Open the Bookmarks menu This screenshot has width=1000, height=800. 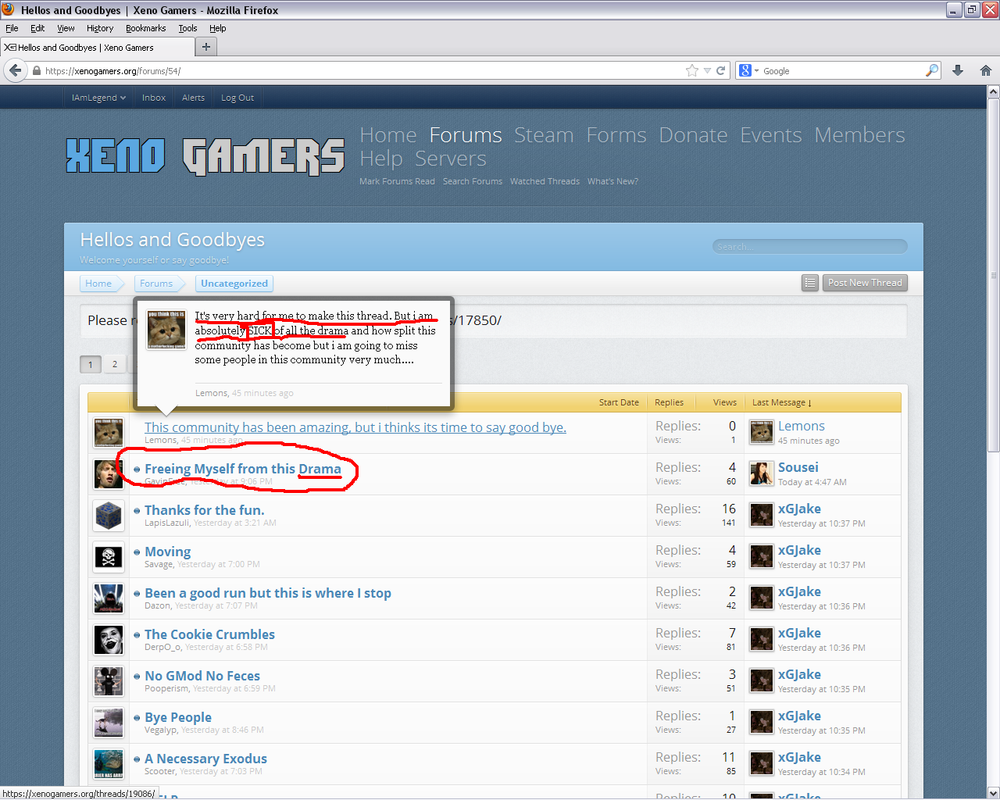(x=145, y=28)
